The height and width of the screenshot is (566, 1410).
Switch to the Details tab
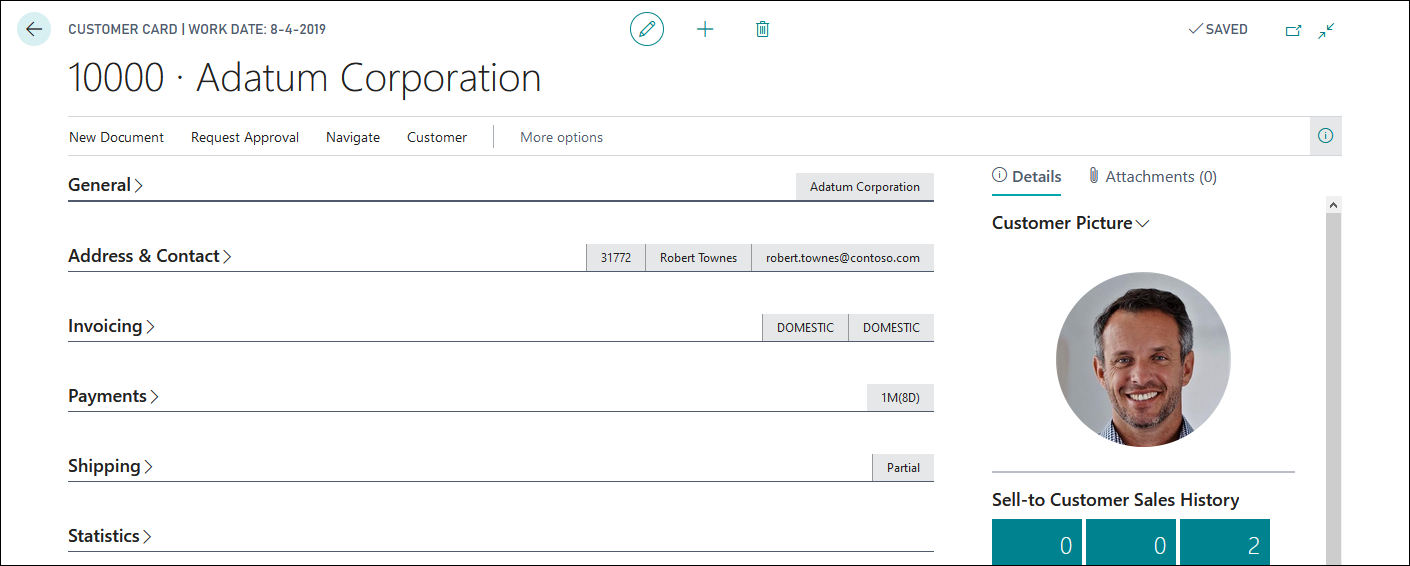coord(1027,177)
